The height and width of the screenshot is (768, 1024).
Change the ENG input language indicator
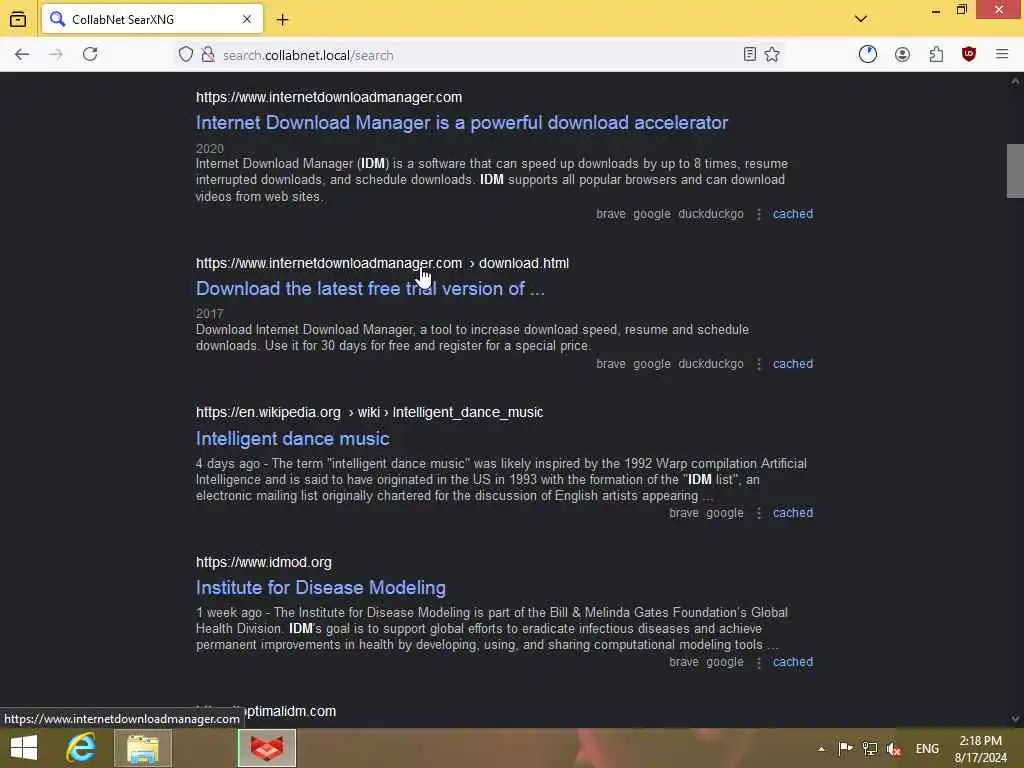tap(927, 749)
